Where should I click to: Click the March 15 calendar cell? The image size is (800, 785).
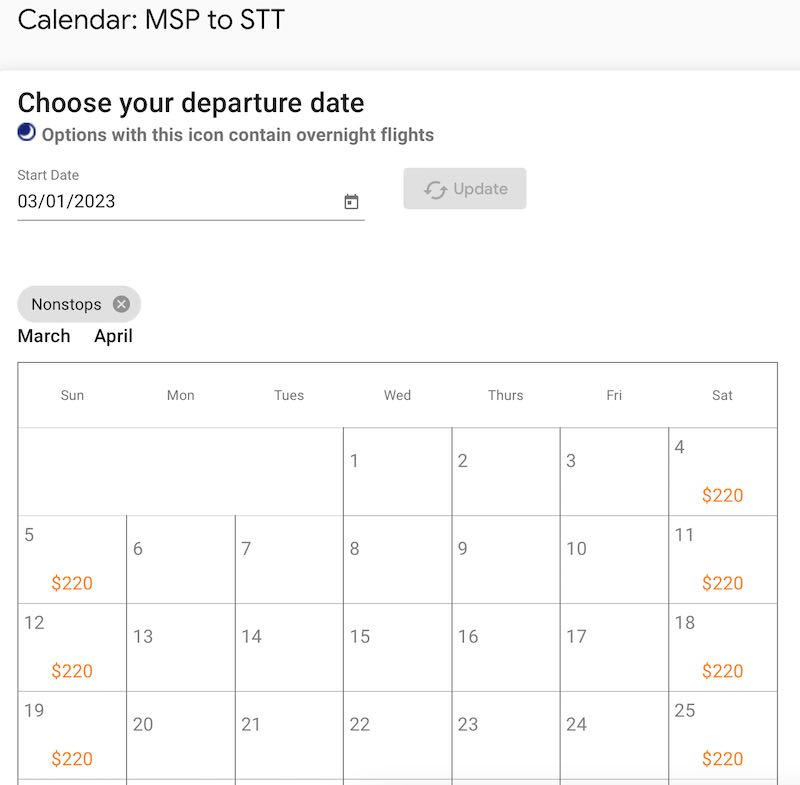[x=397, y=647]
